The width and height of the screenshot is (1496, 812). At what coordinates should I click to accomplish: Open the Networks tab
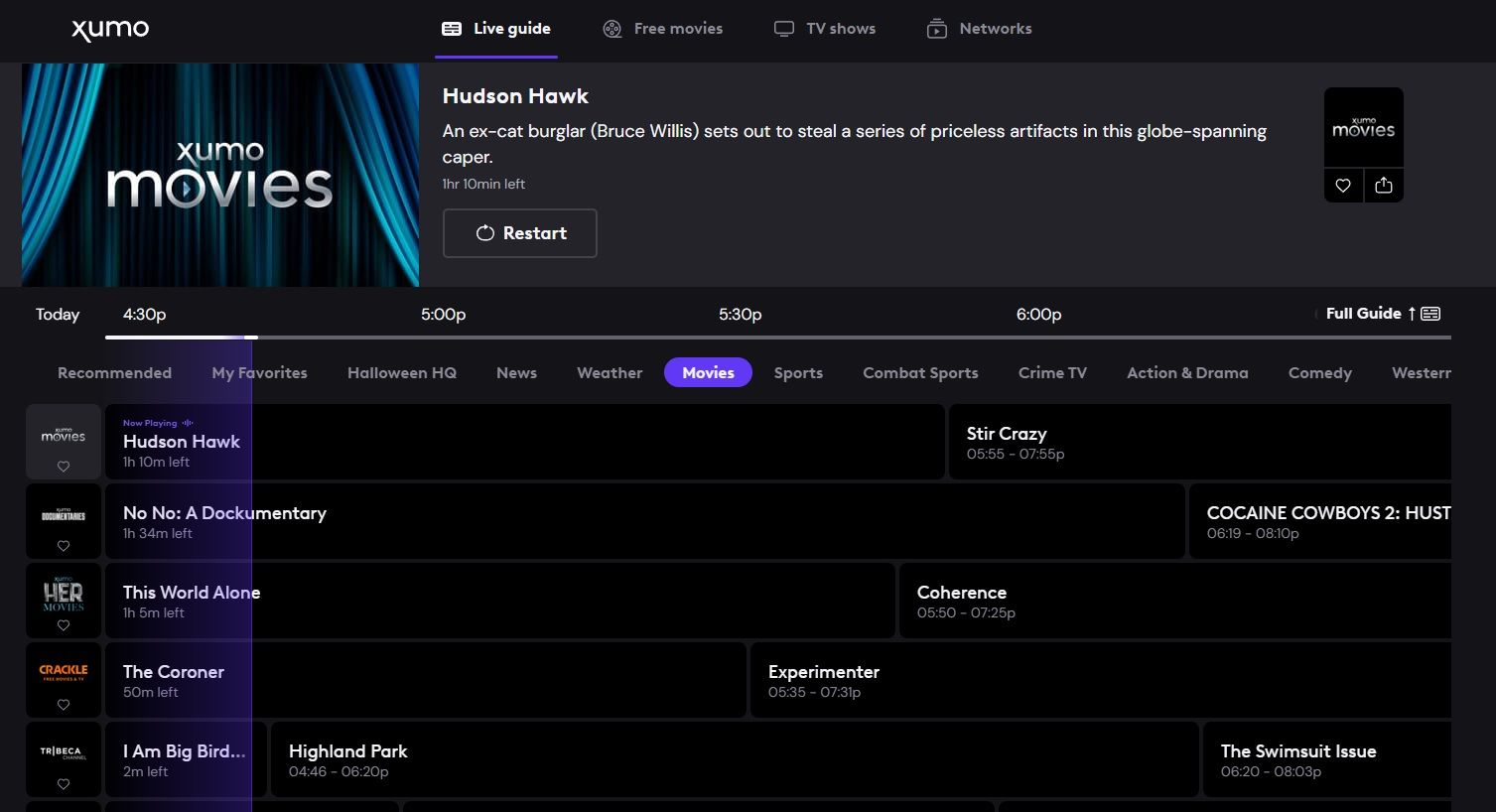coord(980,29)
